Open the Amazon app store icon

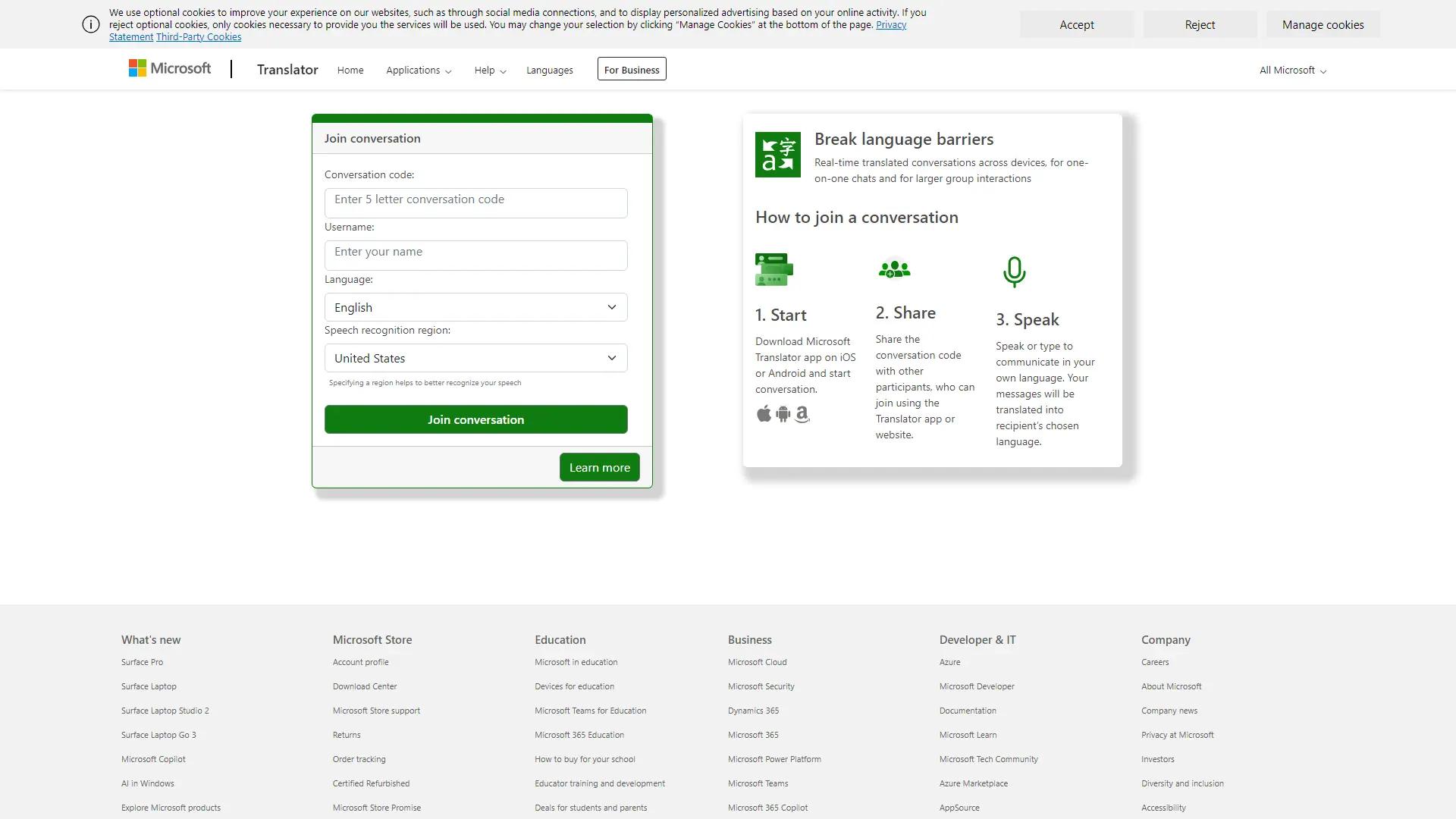pos(802,414)
